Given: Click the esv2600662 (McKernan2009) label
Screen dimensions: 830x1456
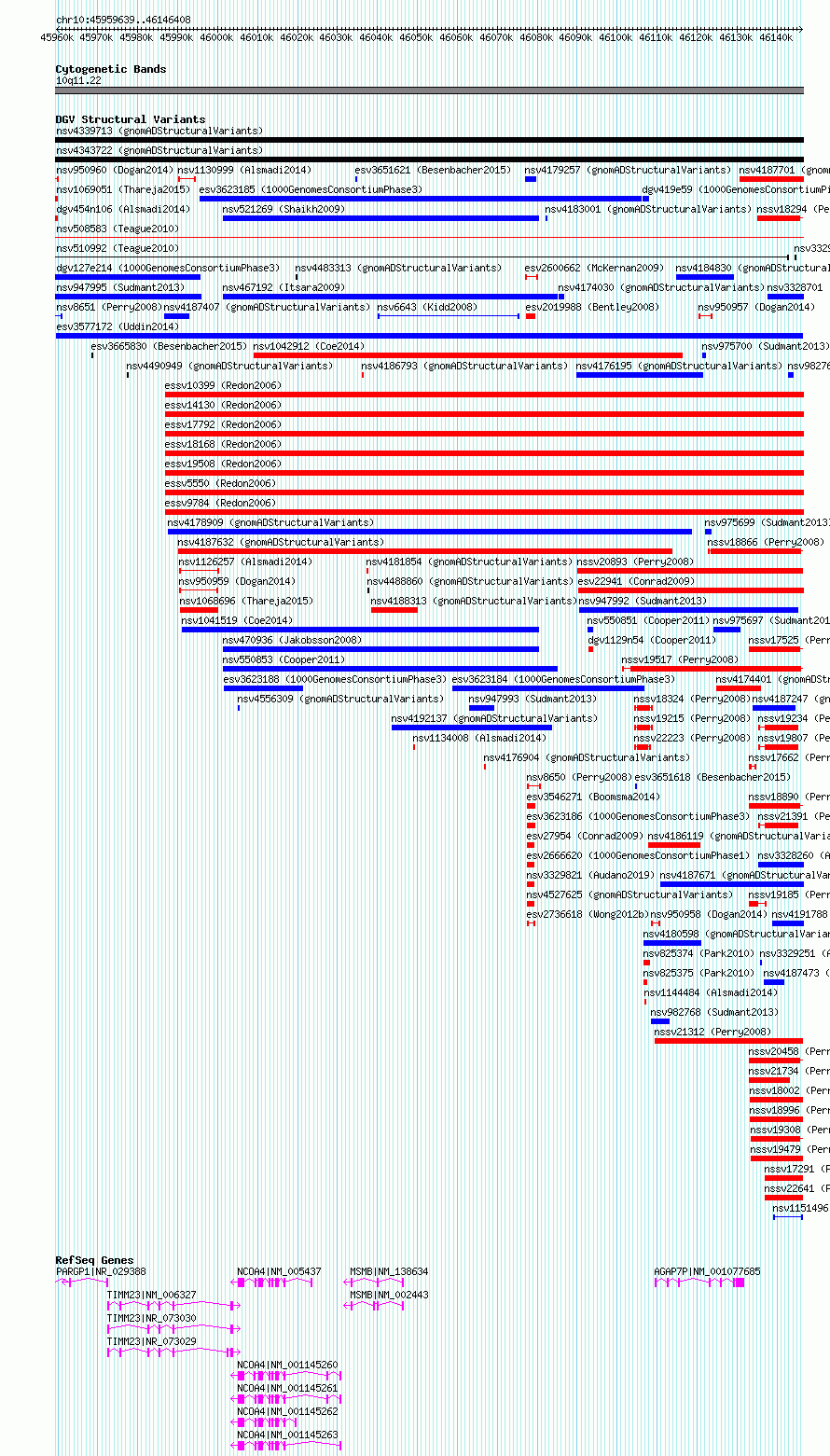Looking at the screenshot, I should [594, 268].
